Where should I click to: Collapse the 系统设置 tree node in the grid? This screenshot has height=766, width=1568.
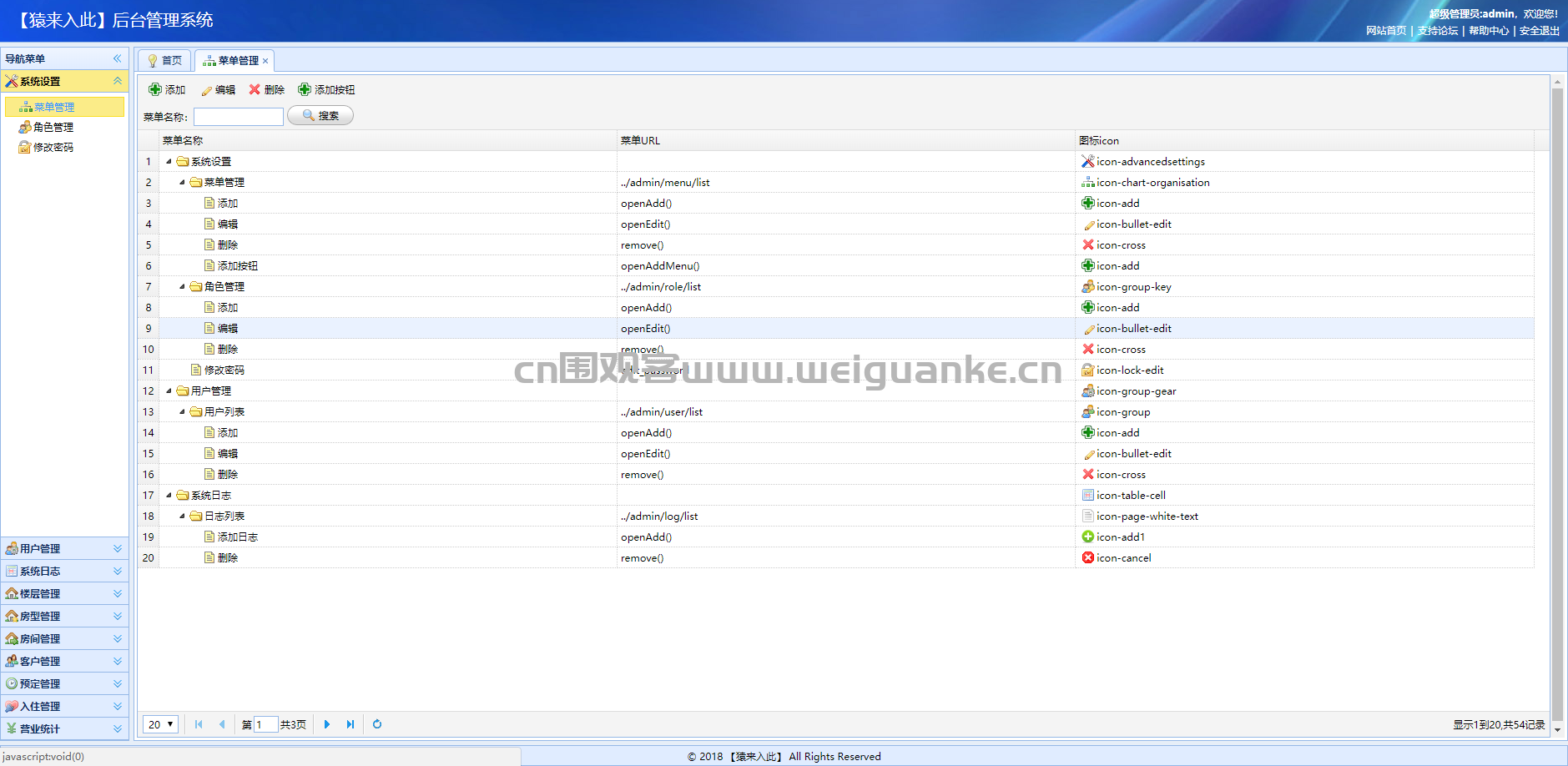(169, 162)
